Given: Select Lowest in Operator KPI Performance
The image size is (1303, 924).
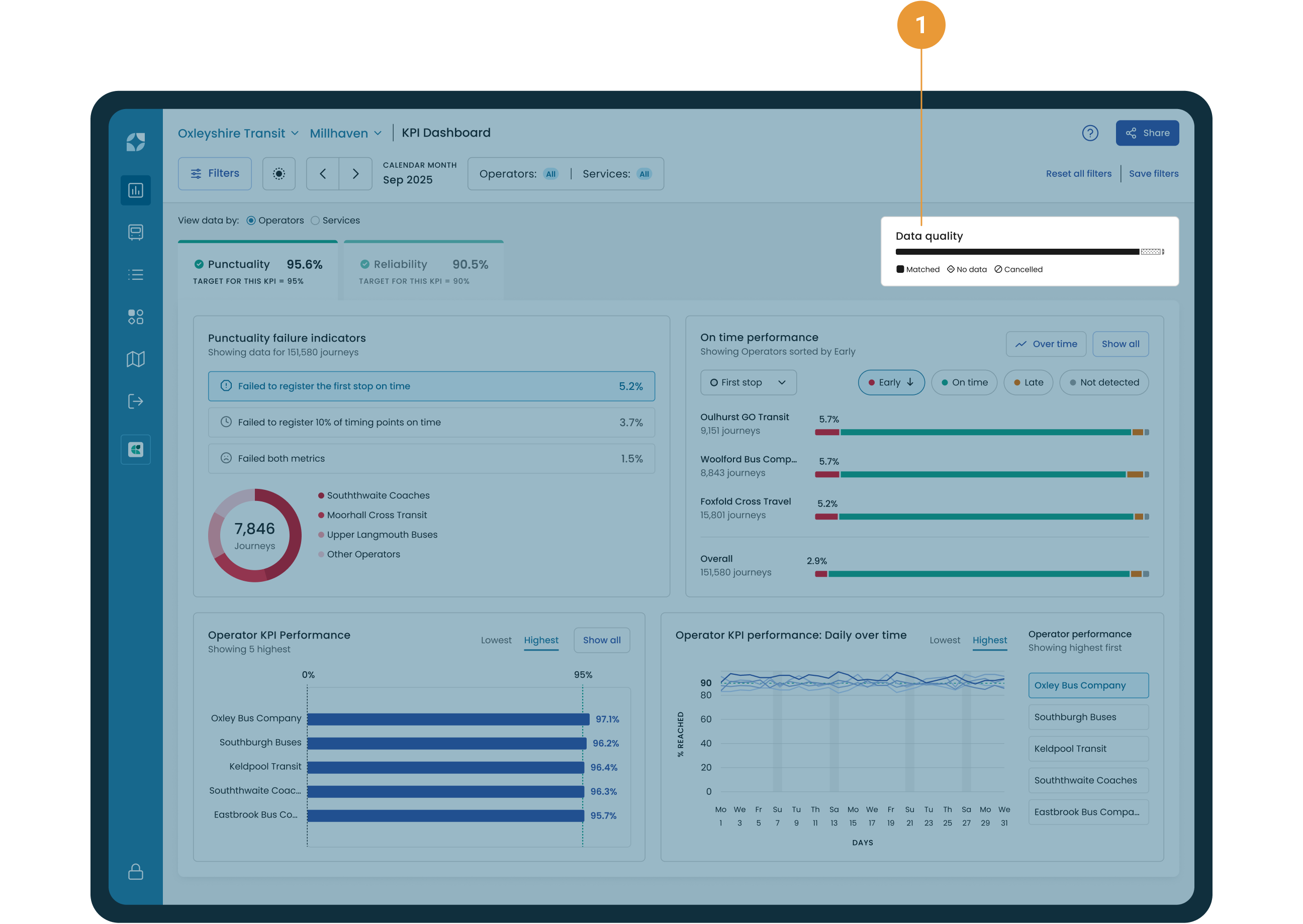Looking at the screenshot, I should click(496, 640).
